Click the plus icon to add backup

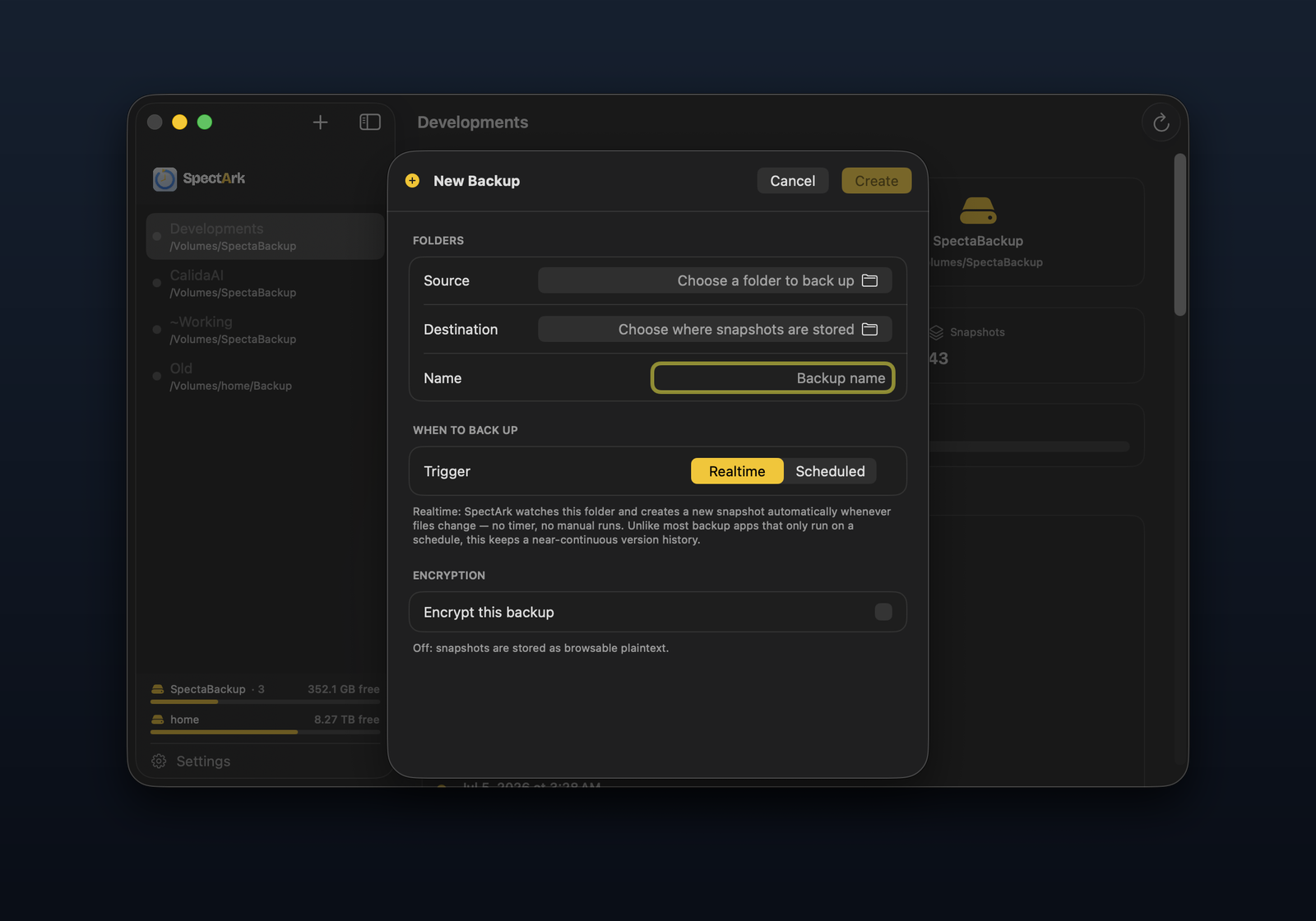tap(320, 123)
